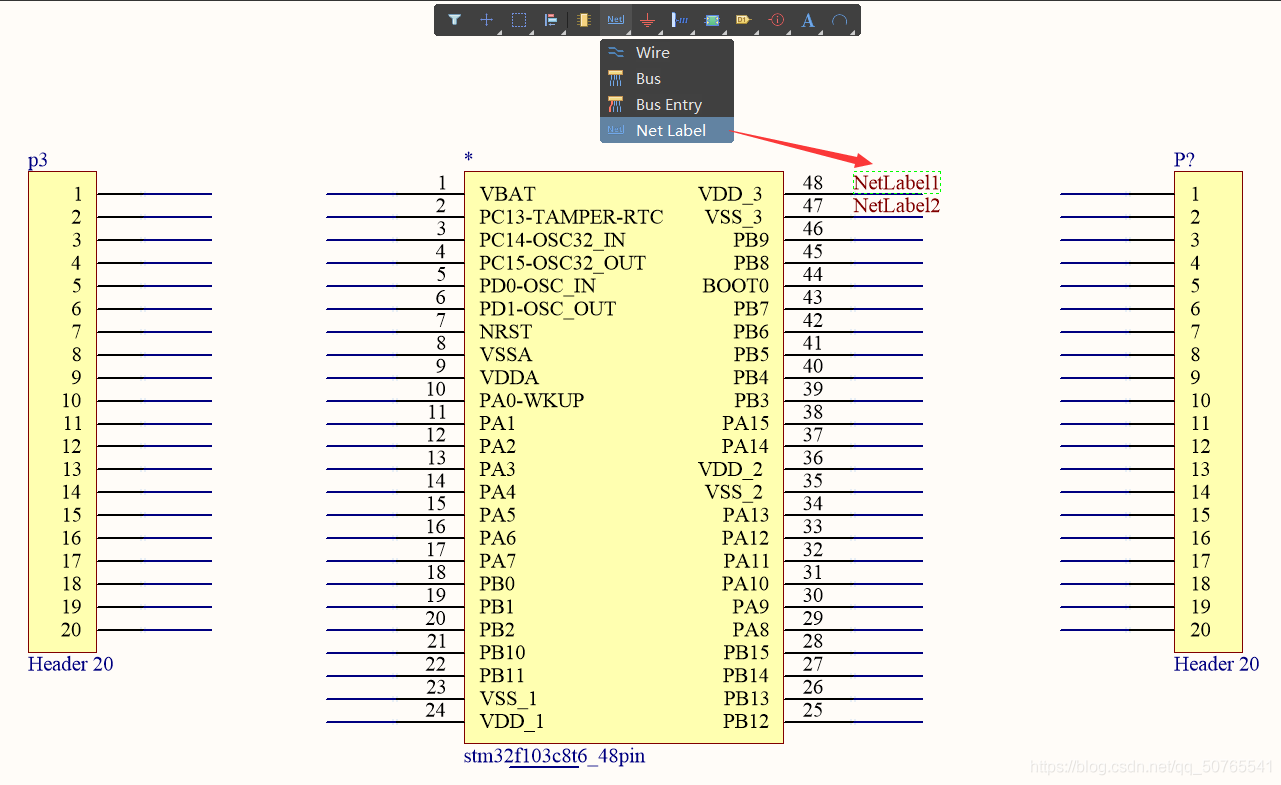The width and height of the screenshot is (1281, 785).
Task: Click the PA8 pin name
Action: (751, 630)
